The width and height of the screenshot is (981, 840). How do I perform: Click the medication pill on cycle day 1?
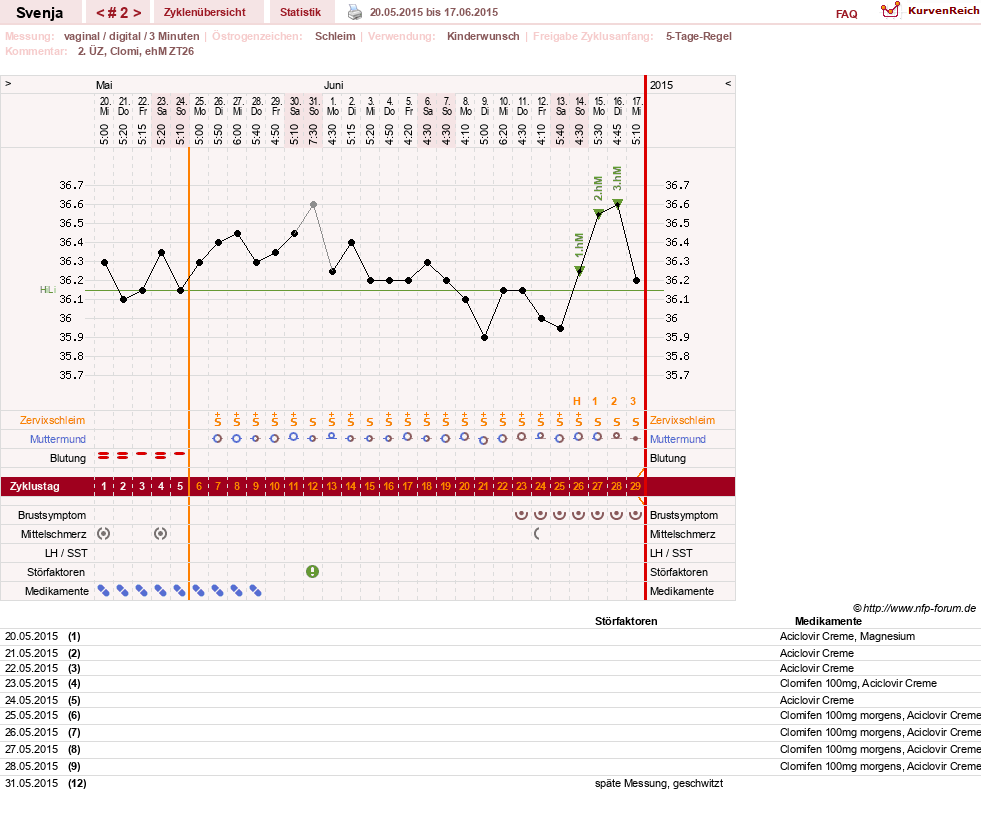[x=104, y=590]
